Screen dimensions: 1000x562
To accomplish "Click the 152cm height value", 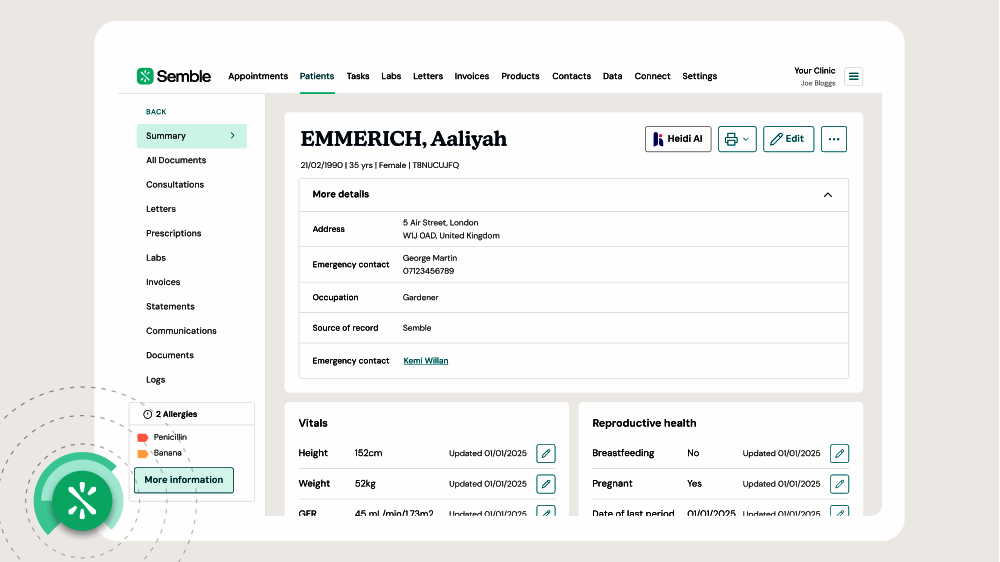I will (x=369, y=454).
